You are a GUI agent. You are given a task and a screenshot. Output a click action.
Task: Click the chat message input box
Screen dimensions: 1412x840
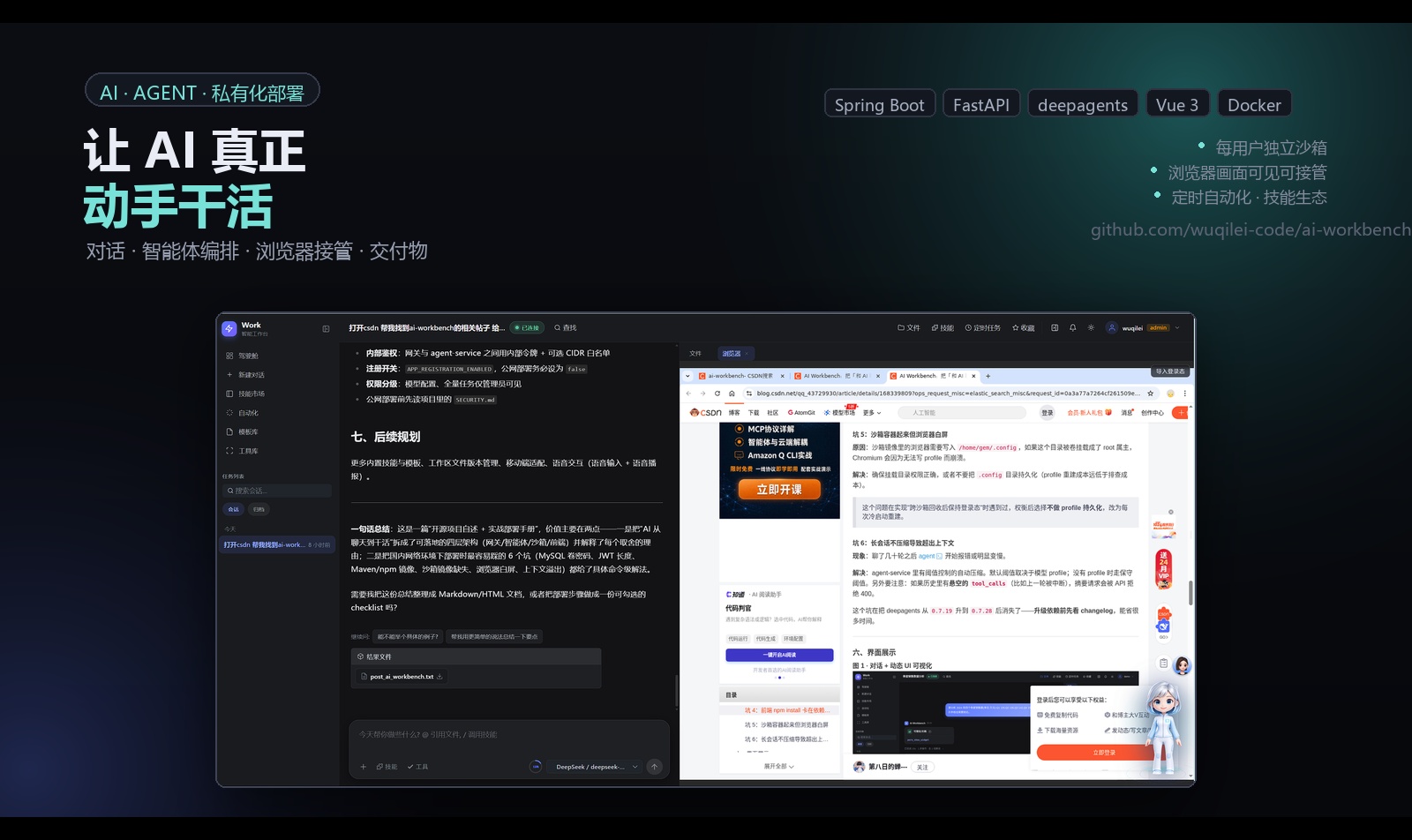(x=509, y=735)
